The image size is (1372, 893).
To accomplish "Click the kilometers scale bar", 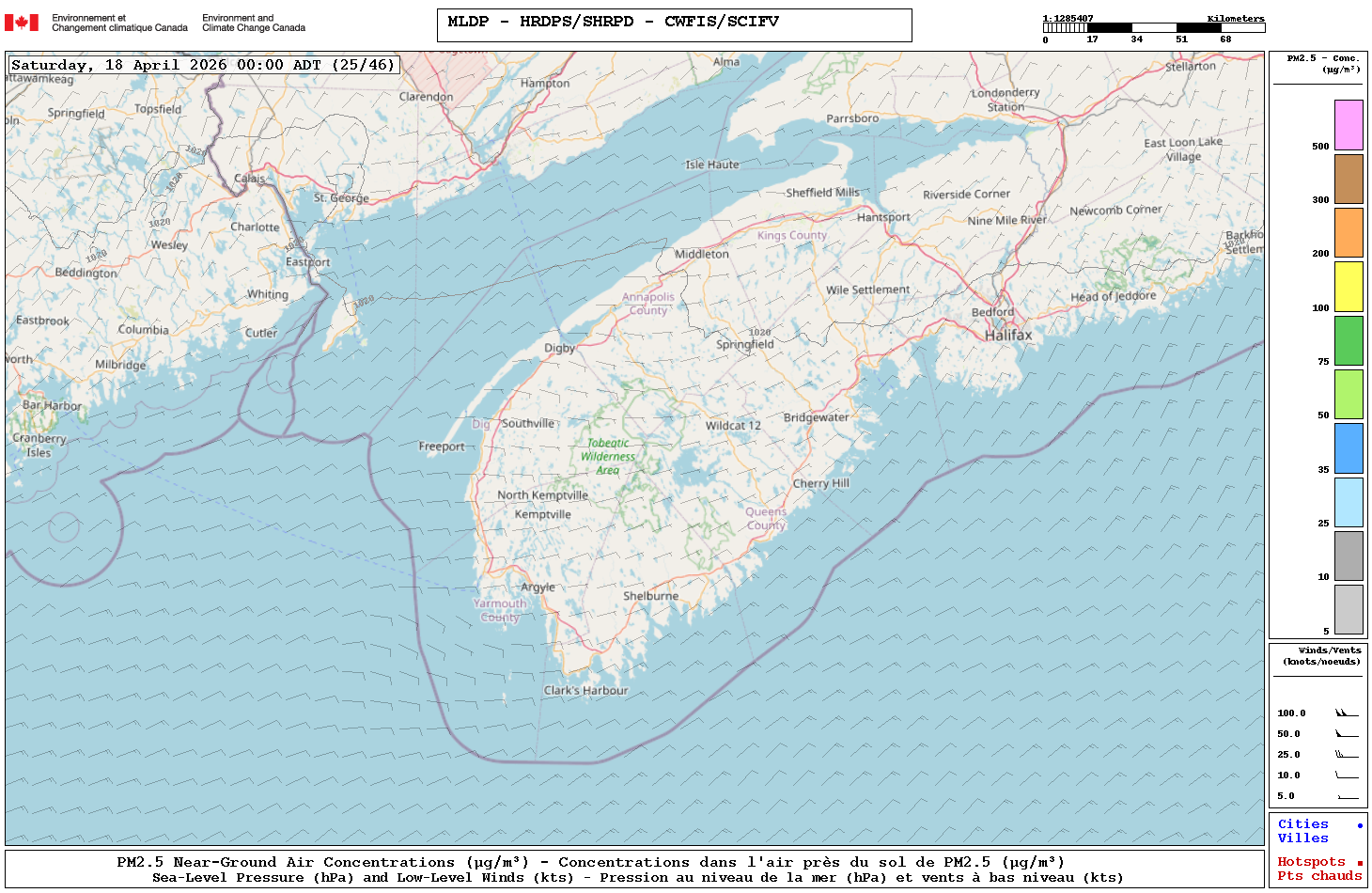I will pyautogui.click(x=1153, y=28).
